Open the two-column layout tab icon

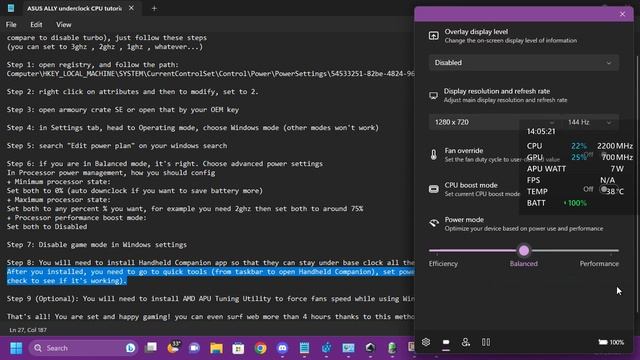486,342
